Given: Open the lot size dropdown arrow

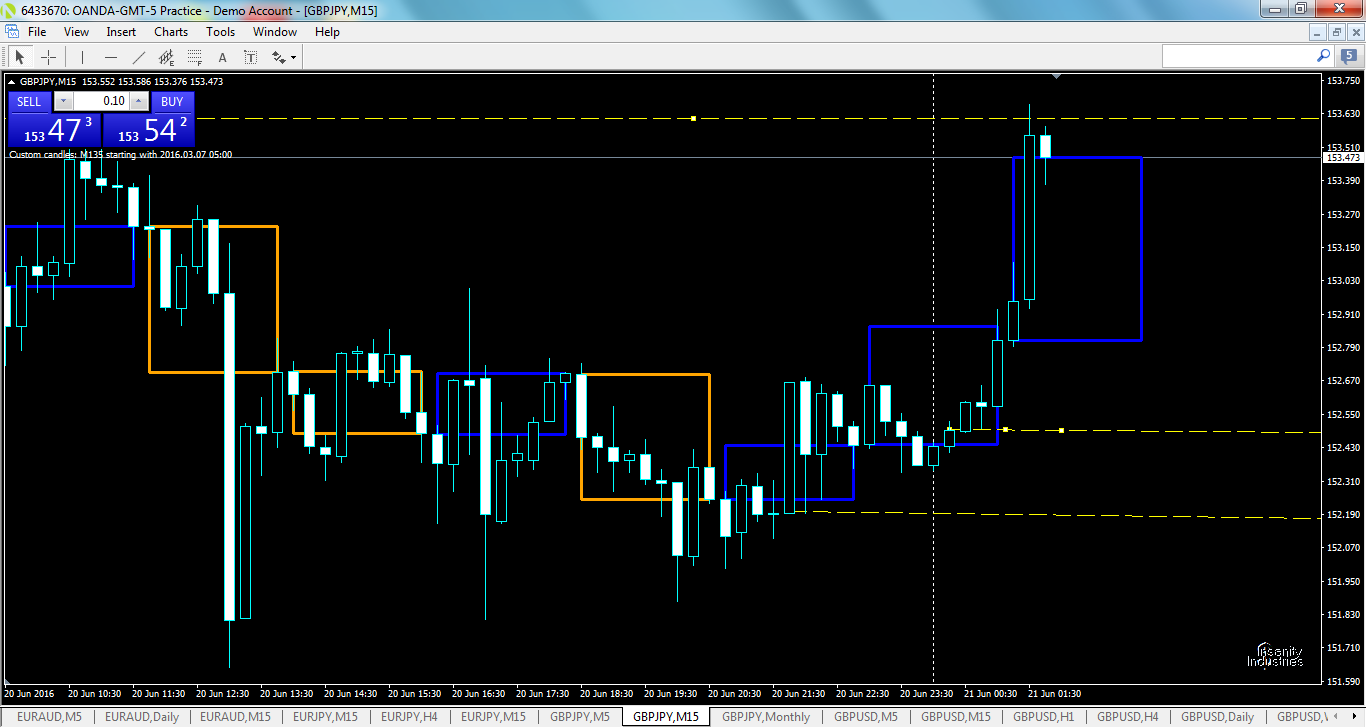Looking at the screenshot, I should (x=63, y=101).
